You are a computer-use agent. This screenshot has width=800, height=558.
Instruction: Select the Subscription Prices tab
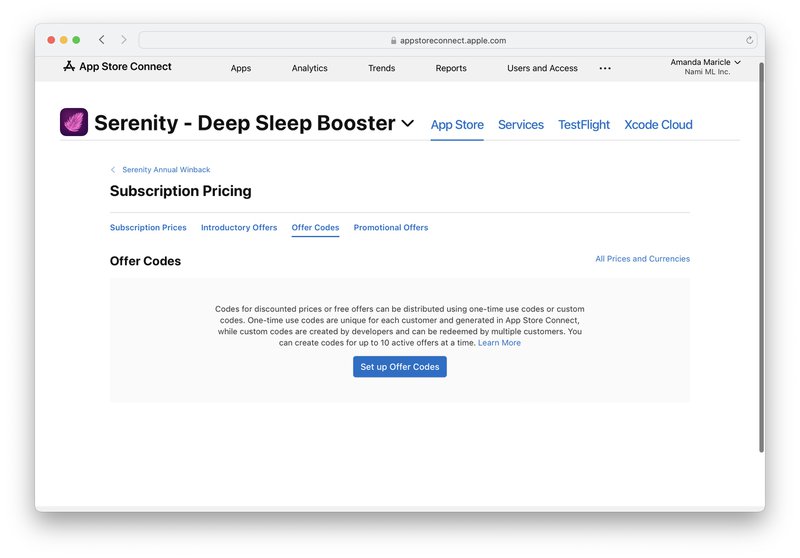148,227
